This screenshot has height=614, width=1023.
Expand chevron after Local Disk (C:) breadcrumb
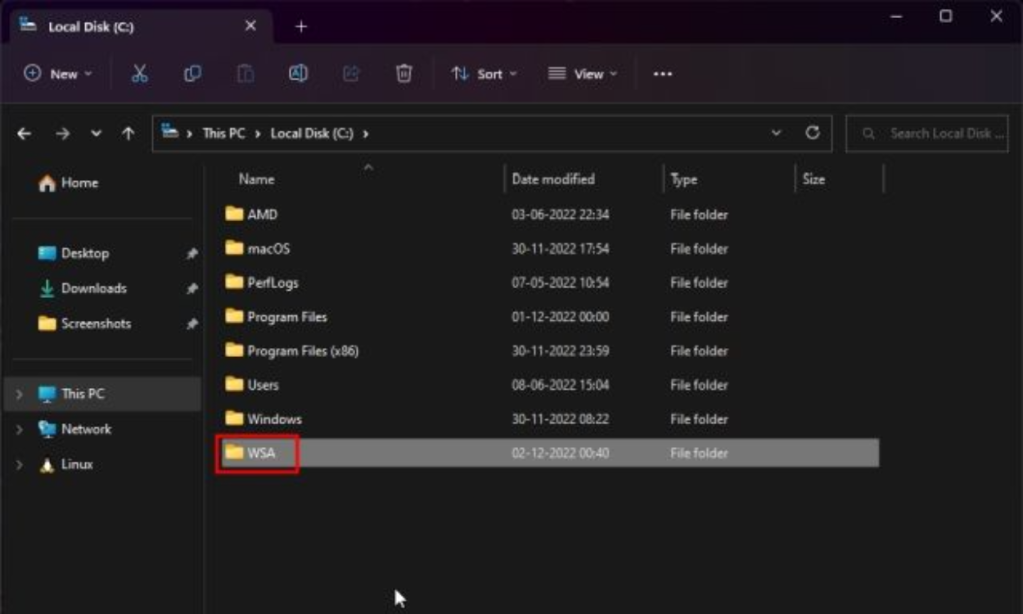tap(365, 134)
